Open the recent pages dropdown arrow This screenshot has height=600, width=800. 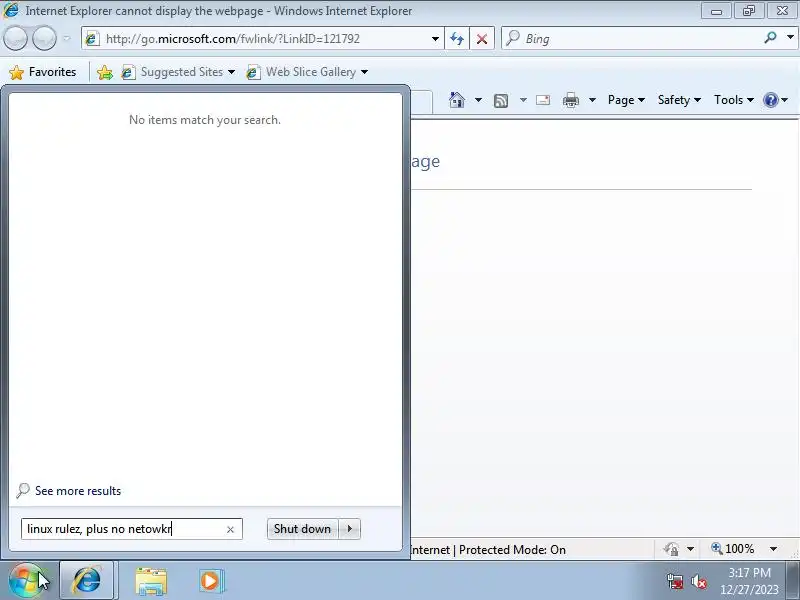[x=66, y=39]
